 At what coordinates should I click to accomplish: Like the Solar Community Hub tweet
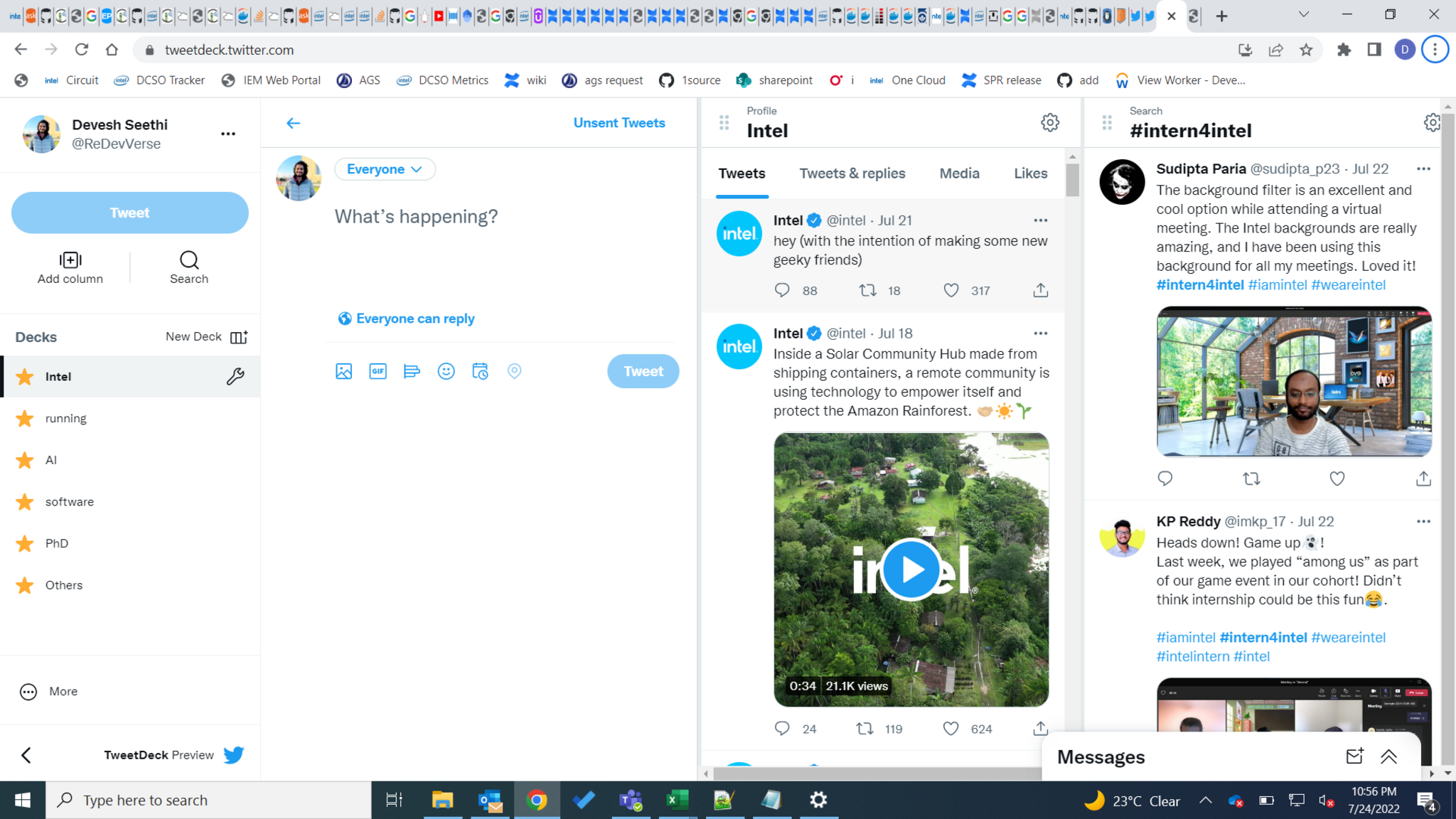(951, 728)
